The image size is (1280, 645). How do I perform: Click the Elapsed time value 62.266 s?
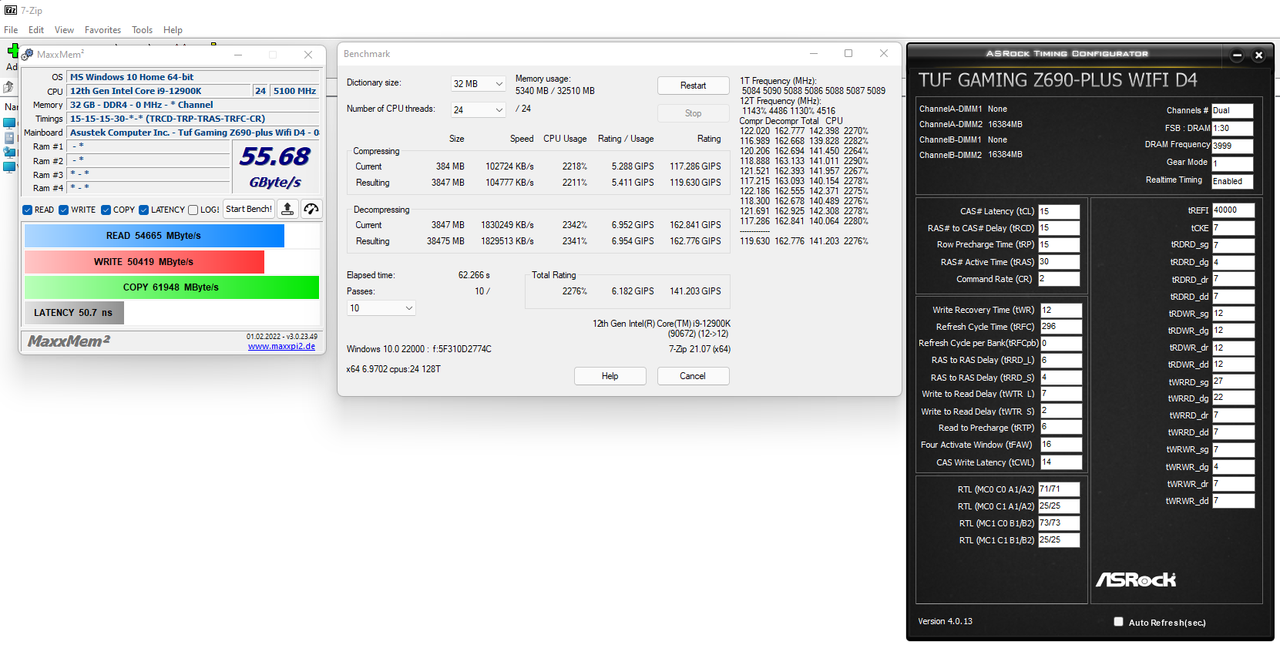coord(474,274)
